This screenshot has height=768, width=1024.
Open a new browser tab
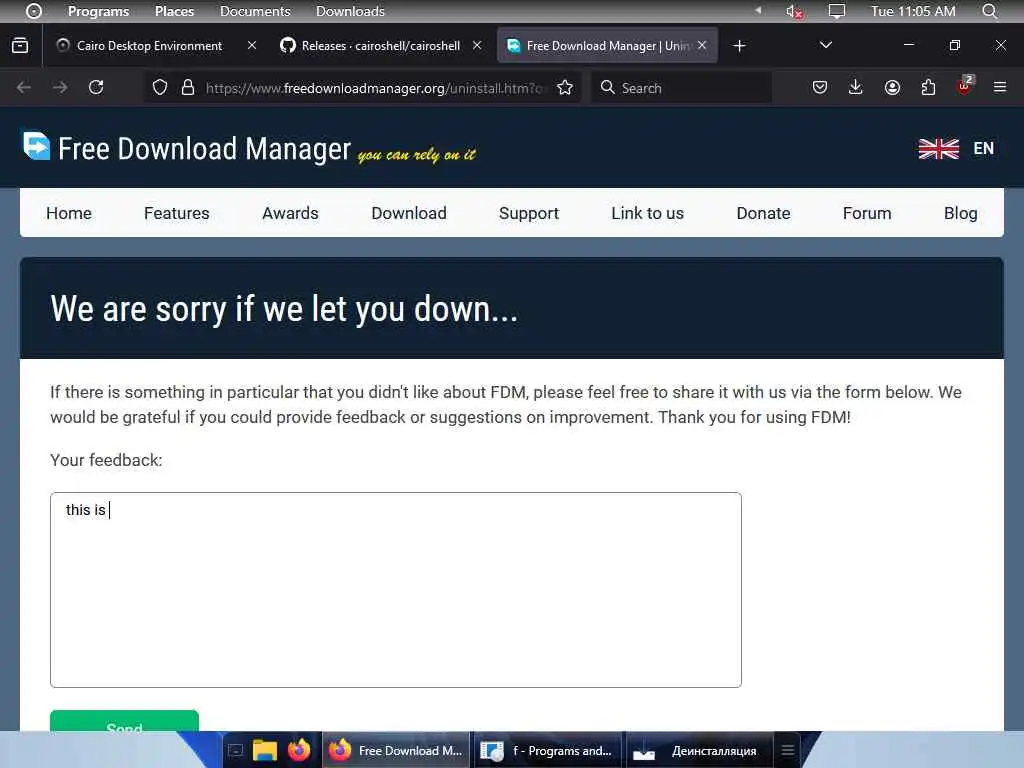pyautogui.click(x=739, y=46)
